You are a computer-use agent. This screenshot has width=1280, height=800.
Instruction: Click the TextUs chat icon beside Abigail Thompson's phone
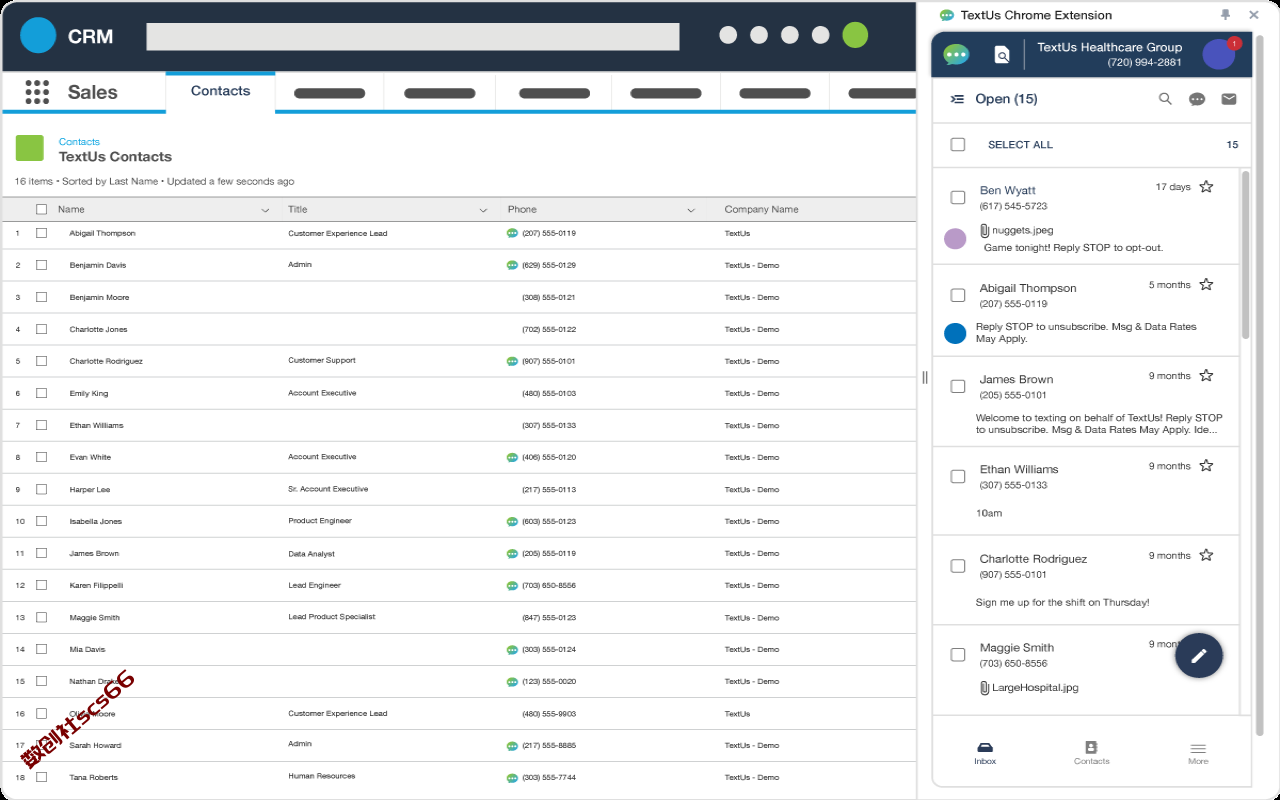pos(512,233)
